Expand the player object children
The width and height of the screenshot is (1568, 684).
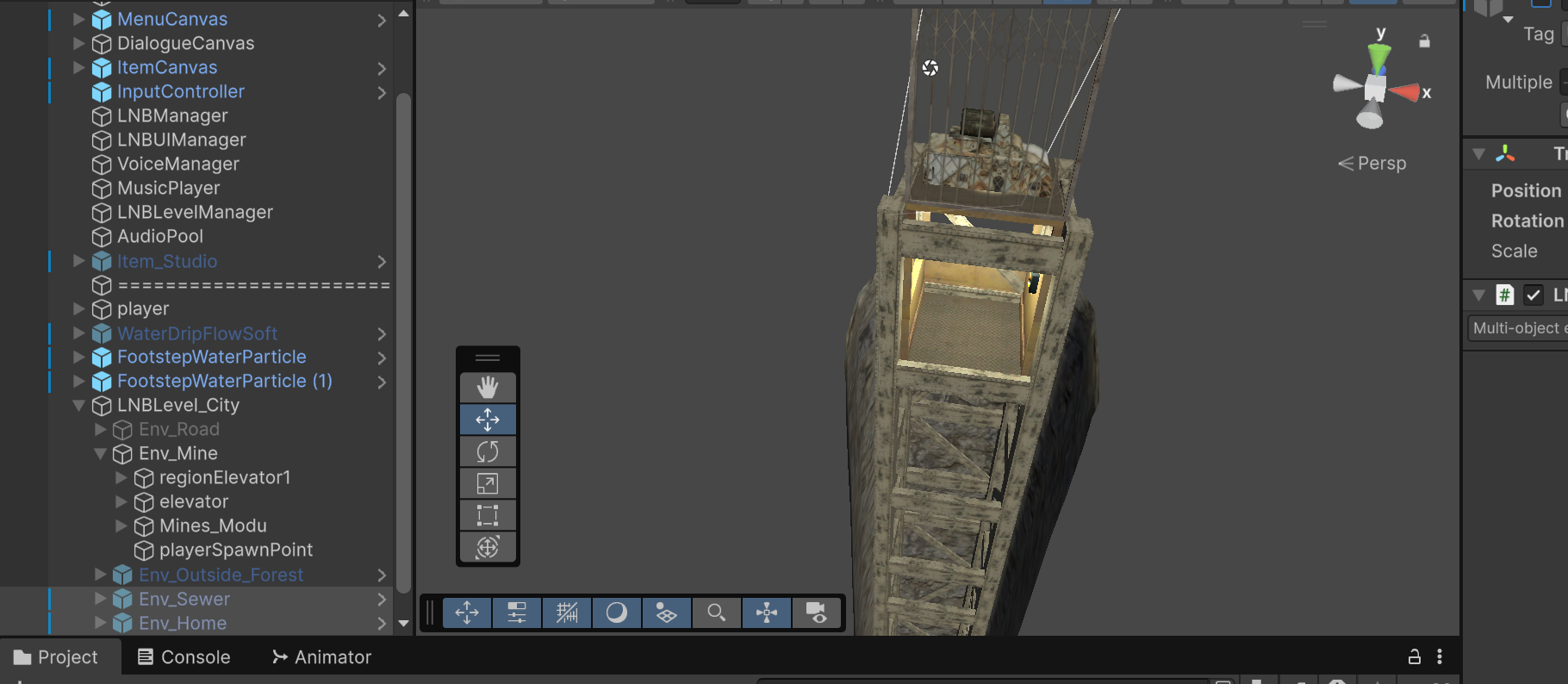tap(79, 308)
